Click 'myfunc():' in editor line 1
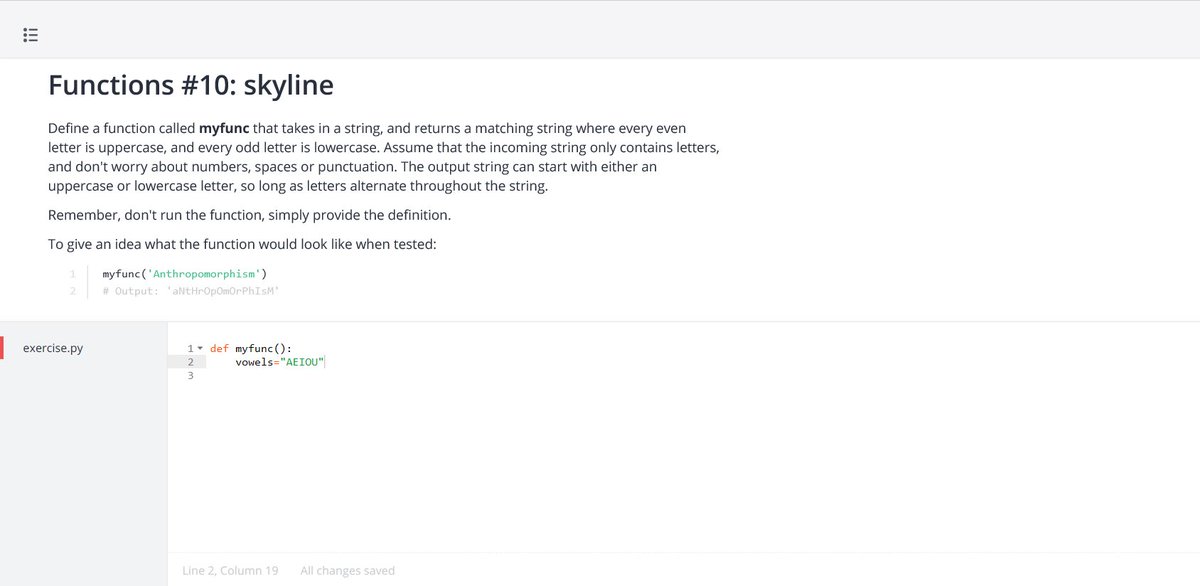The width and height of the screenshot is (1200, 586). tap(263, 348)
